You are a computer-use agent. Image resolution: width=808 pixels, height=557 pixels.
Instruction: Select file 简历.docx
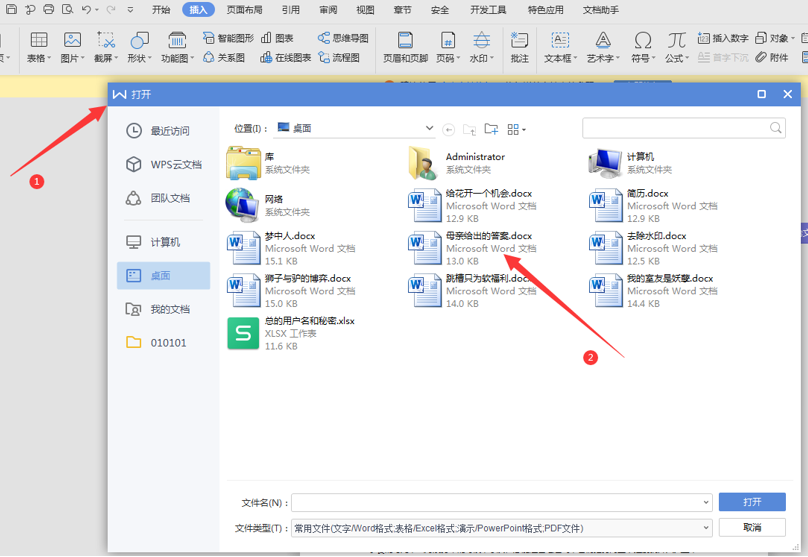click(653, 206)
